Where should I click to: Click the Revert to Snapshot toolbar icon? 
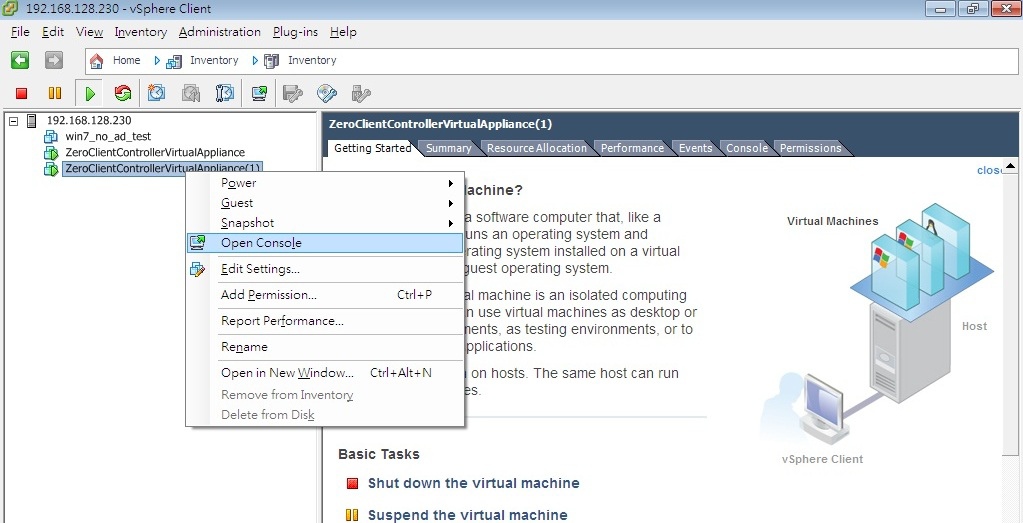(x=191, y=93)
